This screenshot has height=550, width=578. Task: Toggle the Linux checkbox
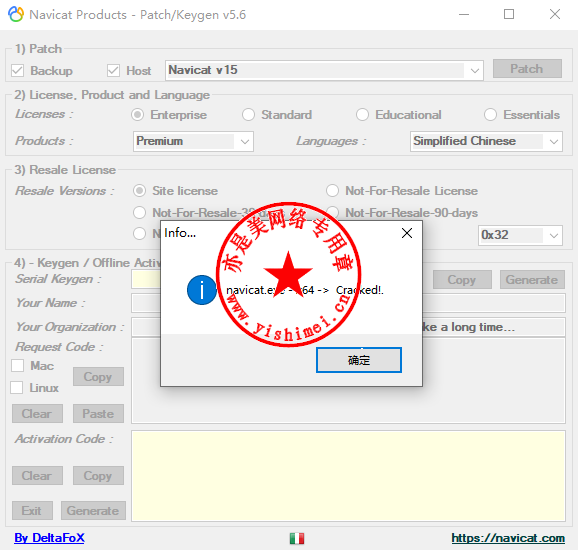(x=17, y=388)
